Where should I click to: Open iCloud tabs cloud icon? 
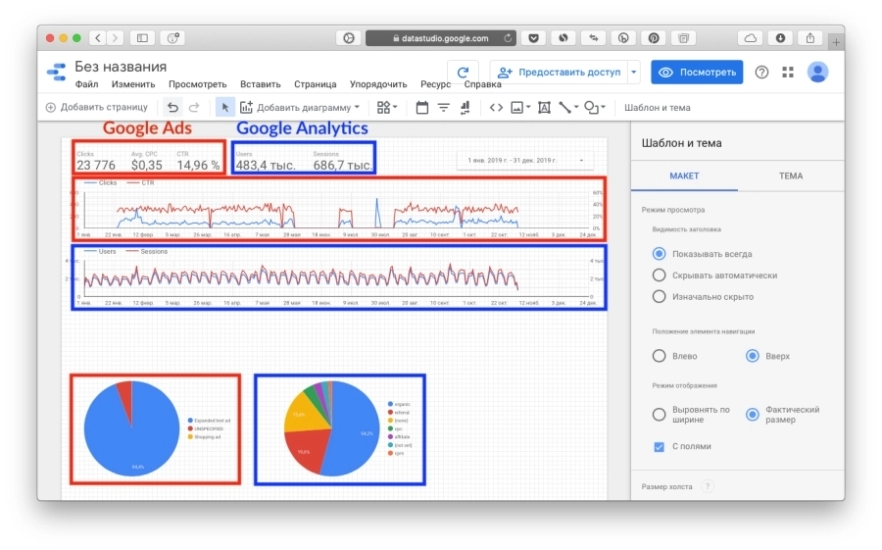pyautogui.click(x=750, y=38)
